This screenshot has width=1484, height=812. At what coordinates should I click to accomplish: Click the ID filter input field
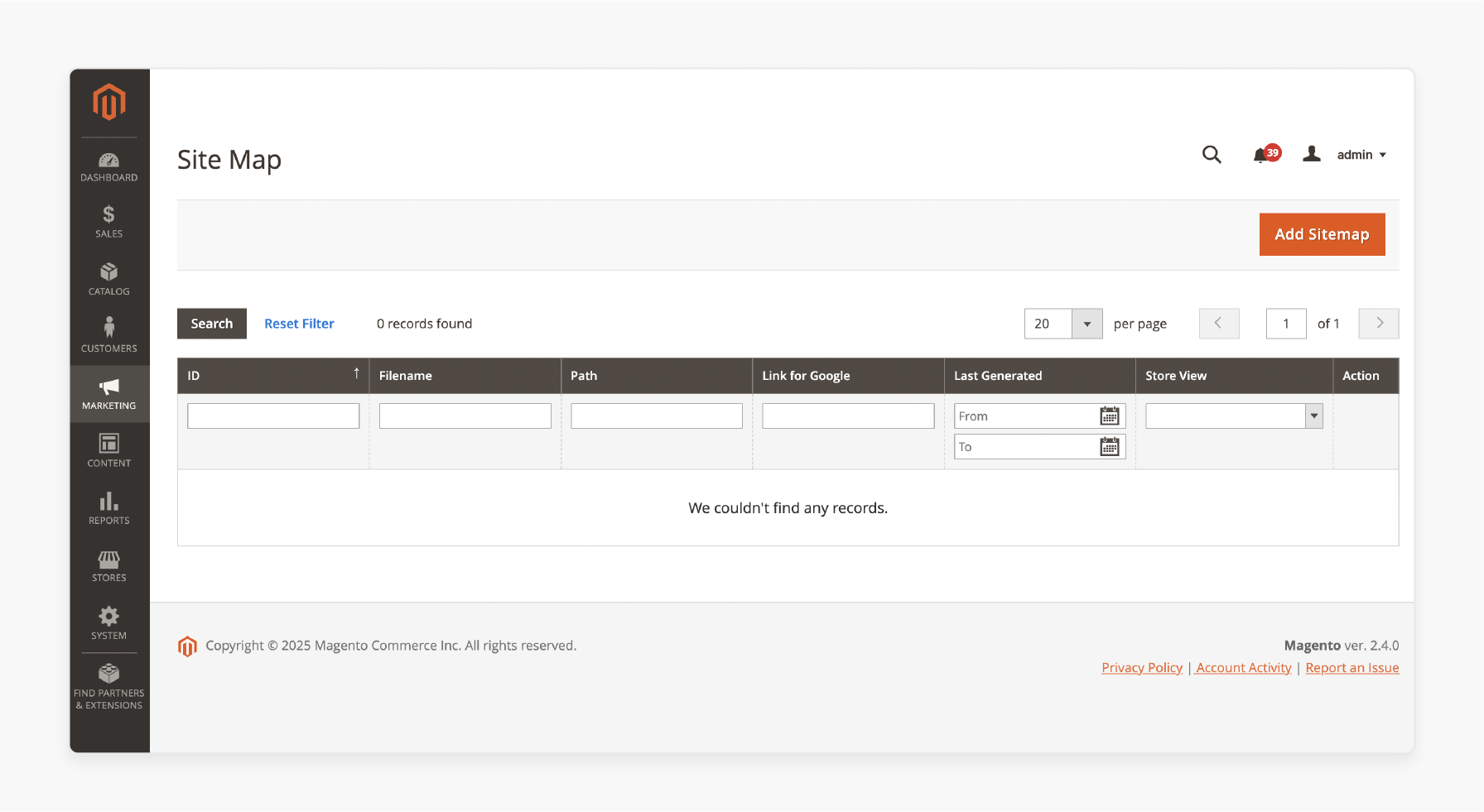[273, 416]
